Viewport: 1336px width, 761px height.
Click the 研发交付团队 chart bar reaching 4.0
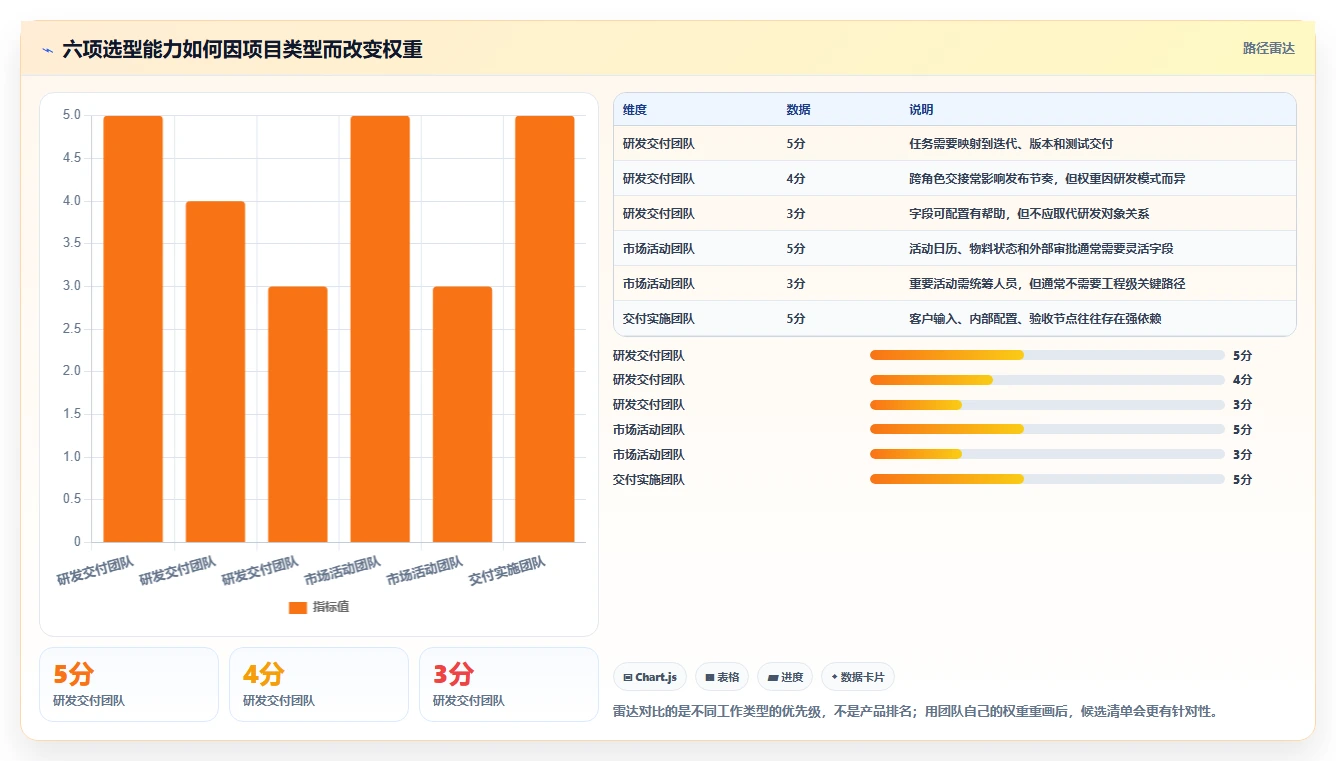215,372
